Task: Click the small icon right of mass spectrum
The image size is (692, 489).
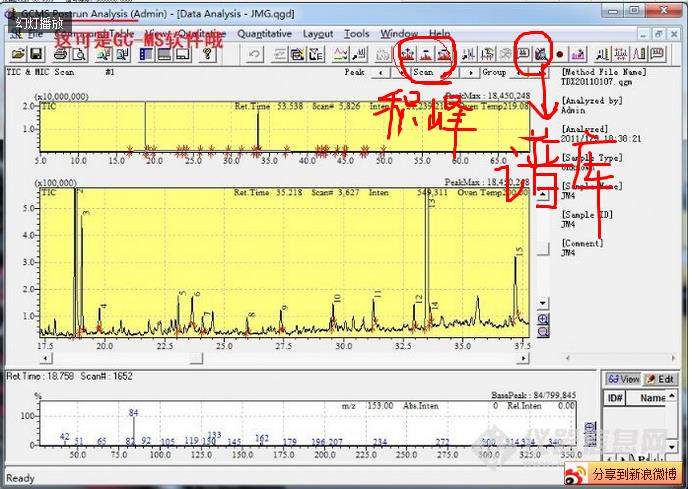Action: 590,434
